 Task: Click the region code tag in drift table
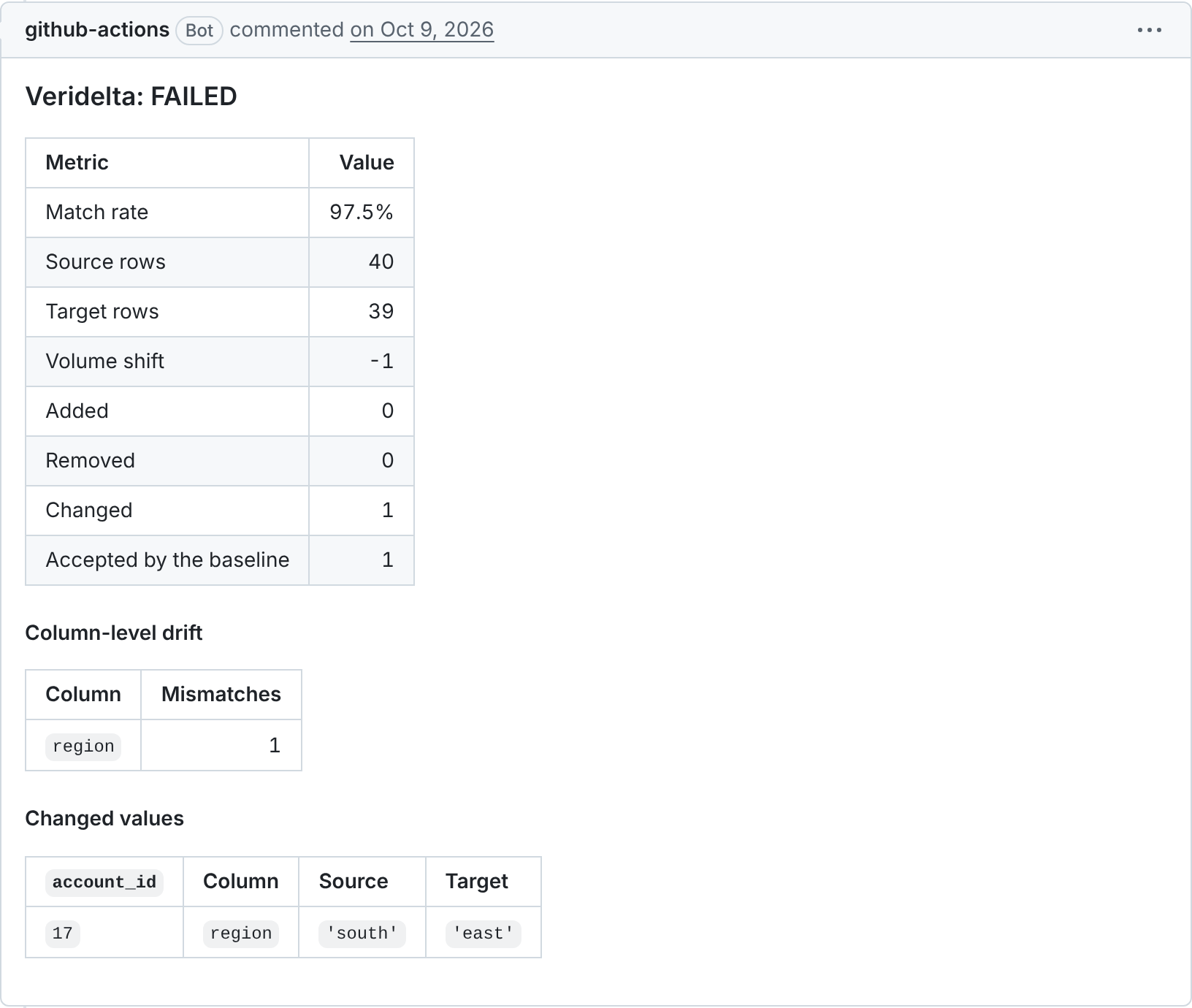click(83, 746)
